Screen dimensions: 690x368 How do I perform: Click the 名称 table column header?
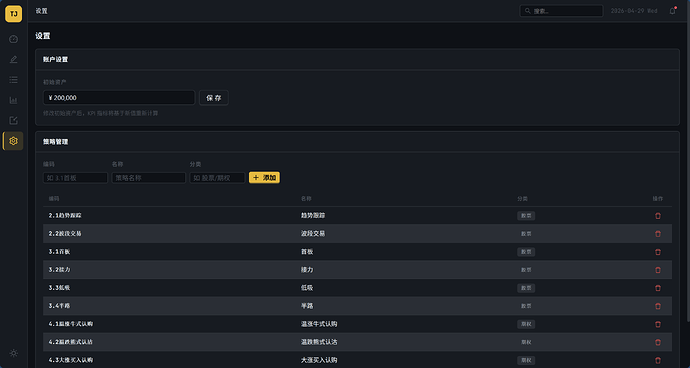306,199
